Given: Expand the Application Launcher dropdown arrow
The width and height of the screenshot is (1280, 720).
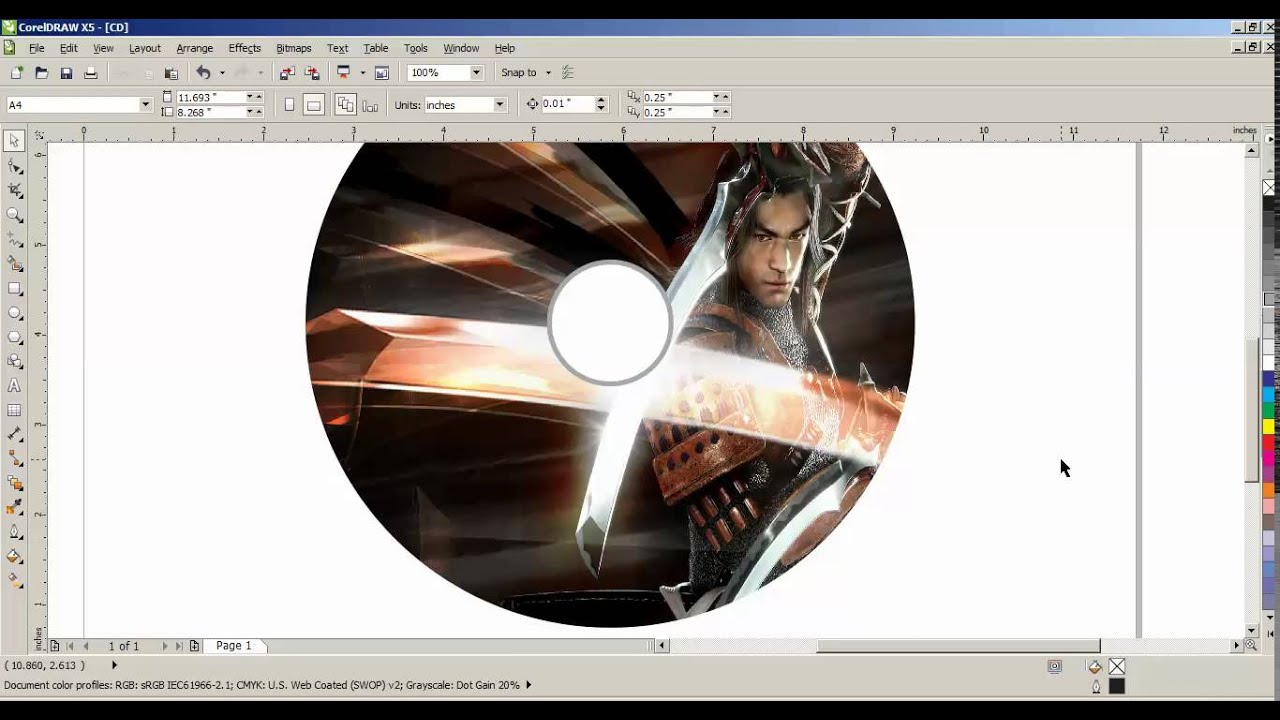Looking at the screenshot, I should tap(363, 73).
